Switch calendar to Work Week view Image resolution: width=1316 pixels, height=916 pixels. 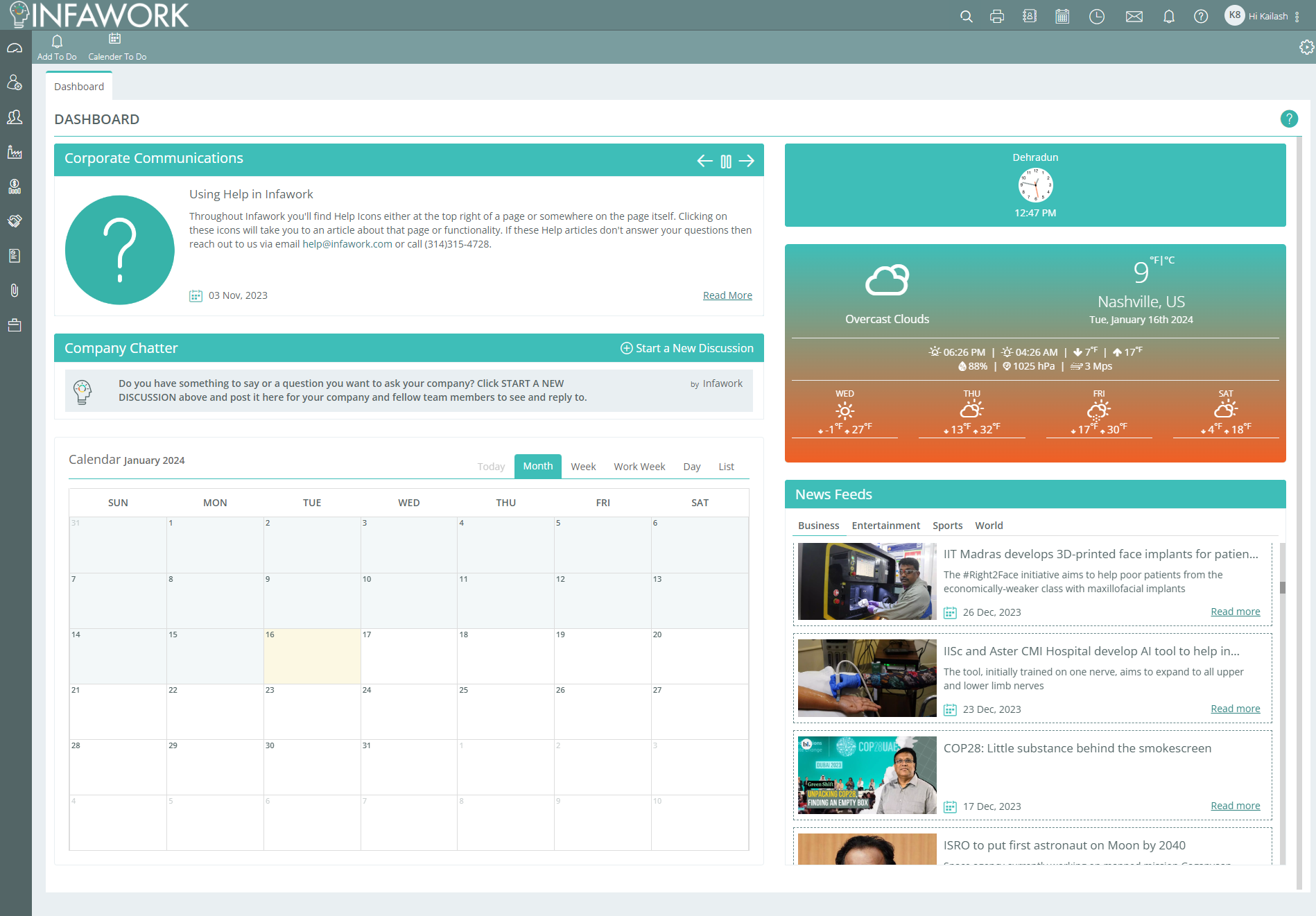pyautogui.click(x=639, y=467)
